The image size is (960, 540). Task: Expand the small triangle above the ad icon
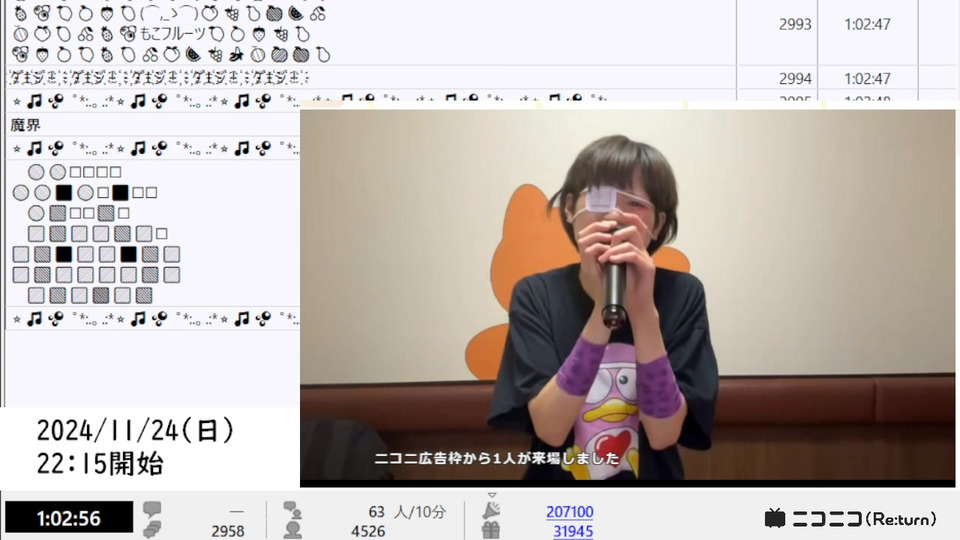point(492,495)
